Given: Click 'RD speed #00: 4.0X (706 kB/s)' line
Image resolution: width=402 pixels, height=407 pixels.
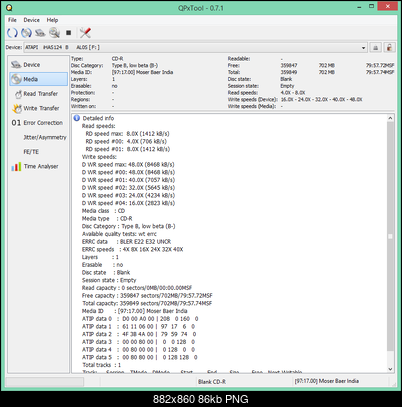Looking at the screenshot, I should point(126,141).
